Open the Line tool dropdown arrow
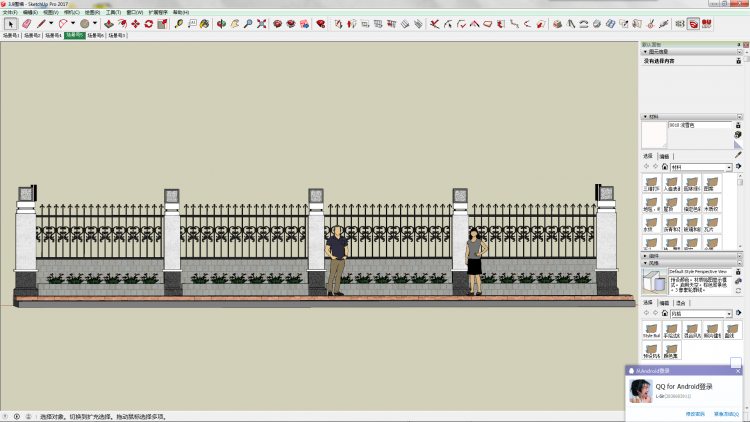 point(51,23)
